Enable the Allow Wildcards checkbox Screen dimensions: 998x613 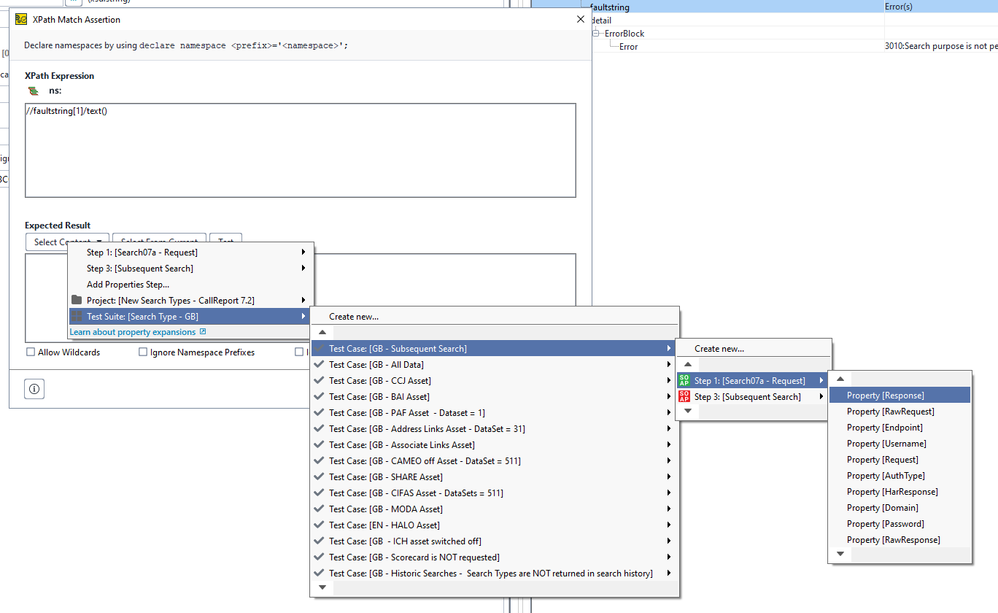pyautogui.click(x=30, y=352)
